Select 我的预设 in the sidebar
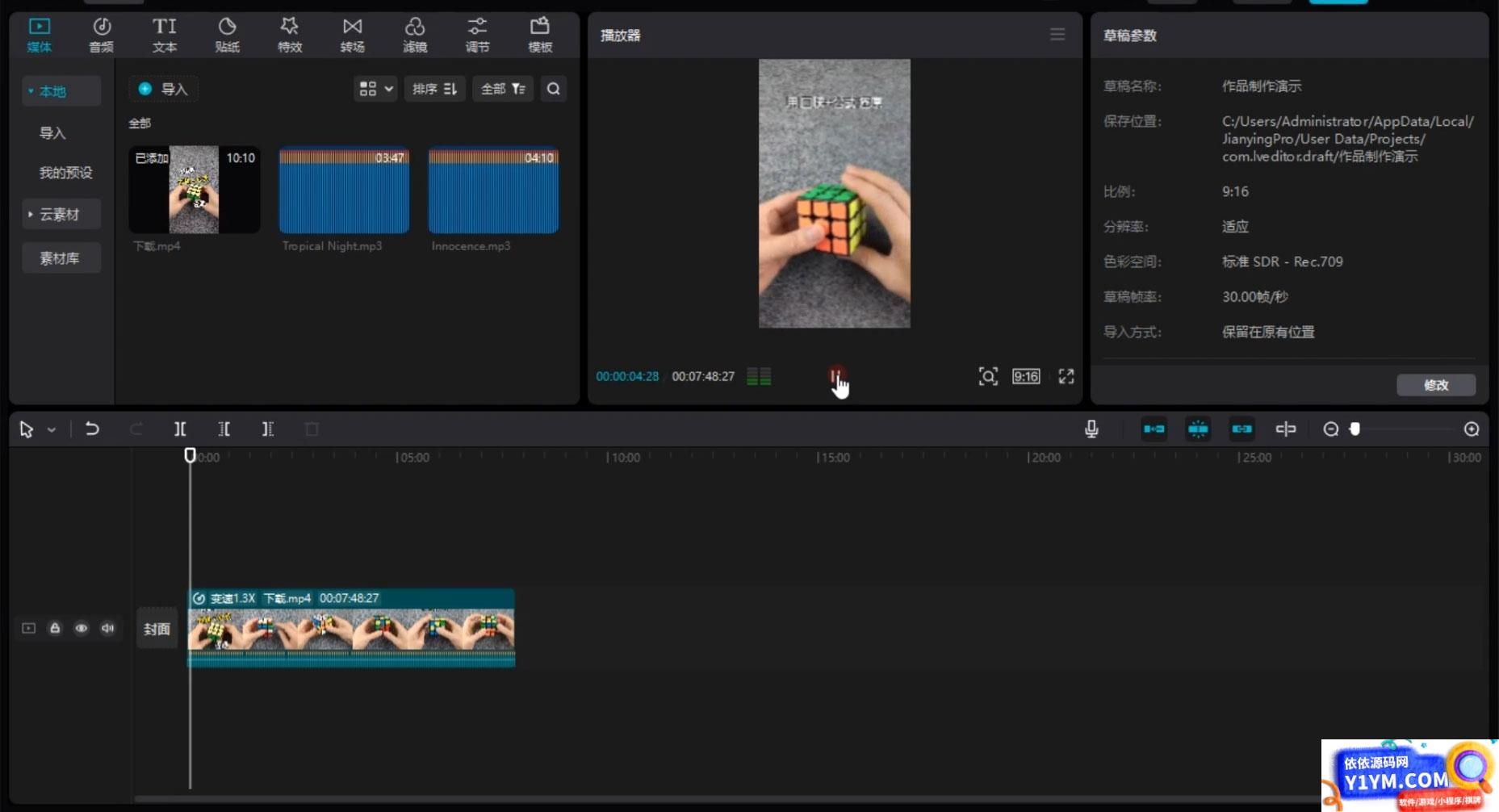This screenshot has width=1499, height=812. click(x=66, y=173)
